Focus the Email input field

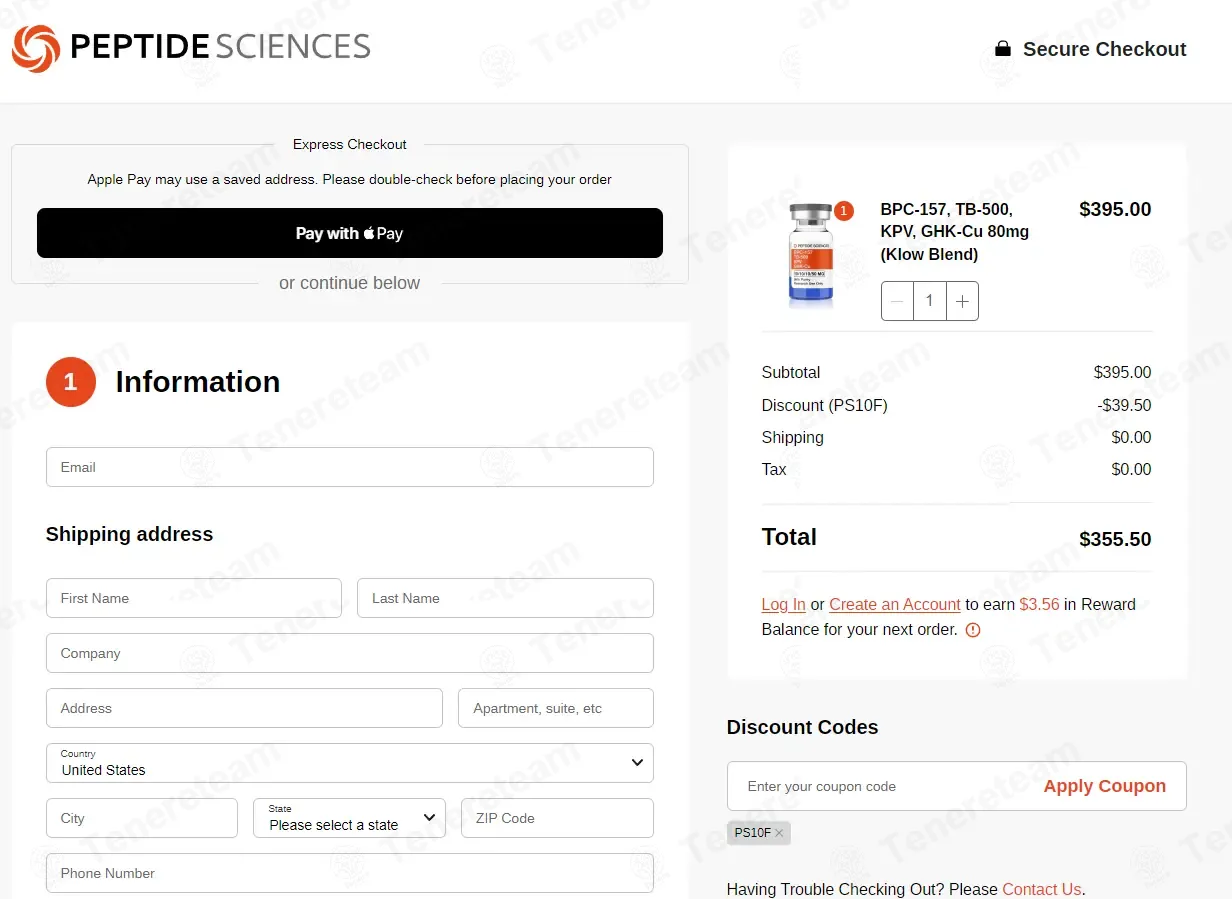350,467
